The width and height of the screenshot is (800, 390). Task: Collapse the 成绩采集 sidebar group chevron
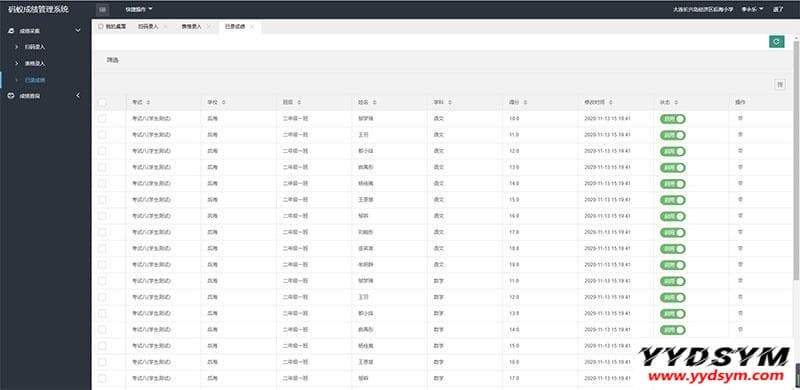[x=78, y=31]
